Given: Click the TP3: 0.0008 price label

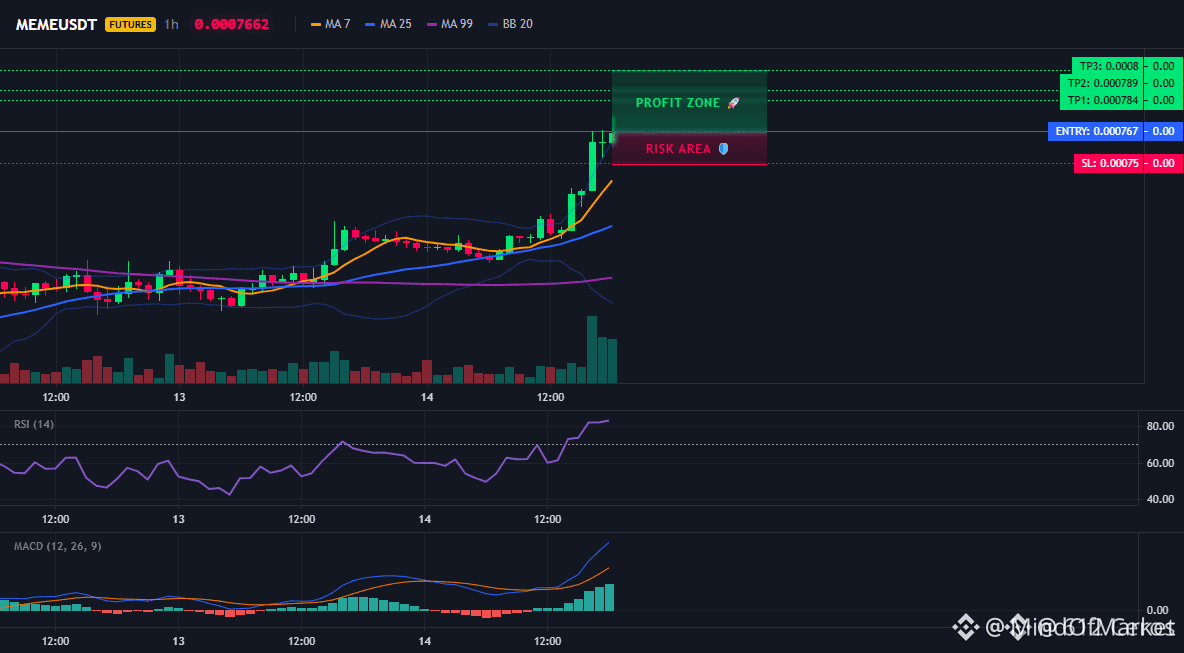Looking at the screenshot, I should (1108, 66).
